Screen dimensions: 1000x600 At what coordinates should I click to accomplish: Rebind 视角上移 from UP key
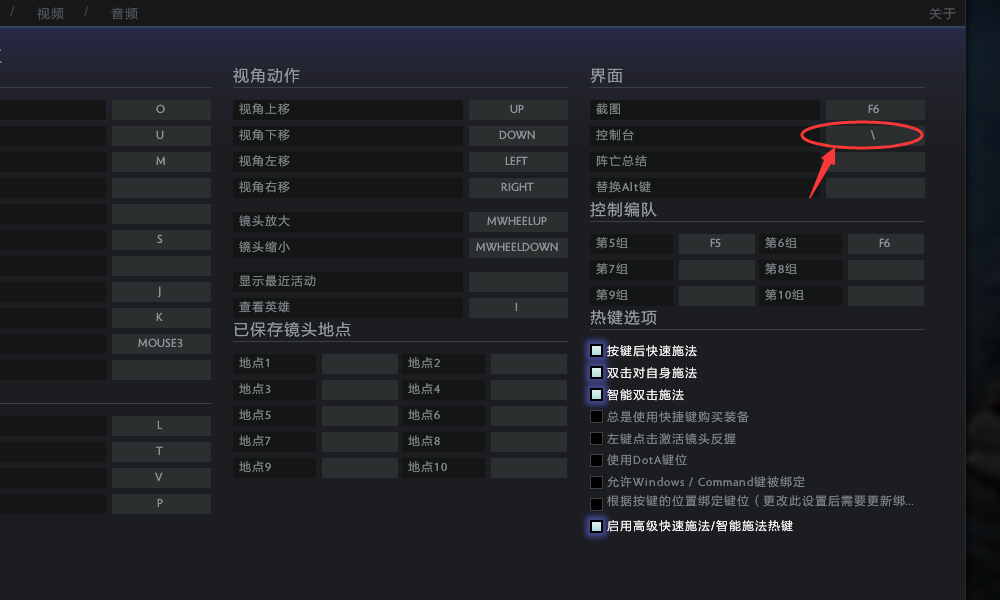518,109
